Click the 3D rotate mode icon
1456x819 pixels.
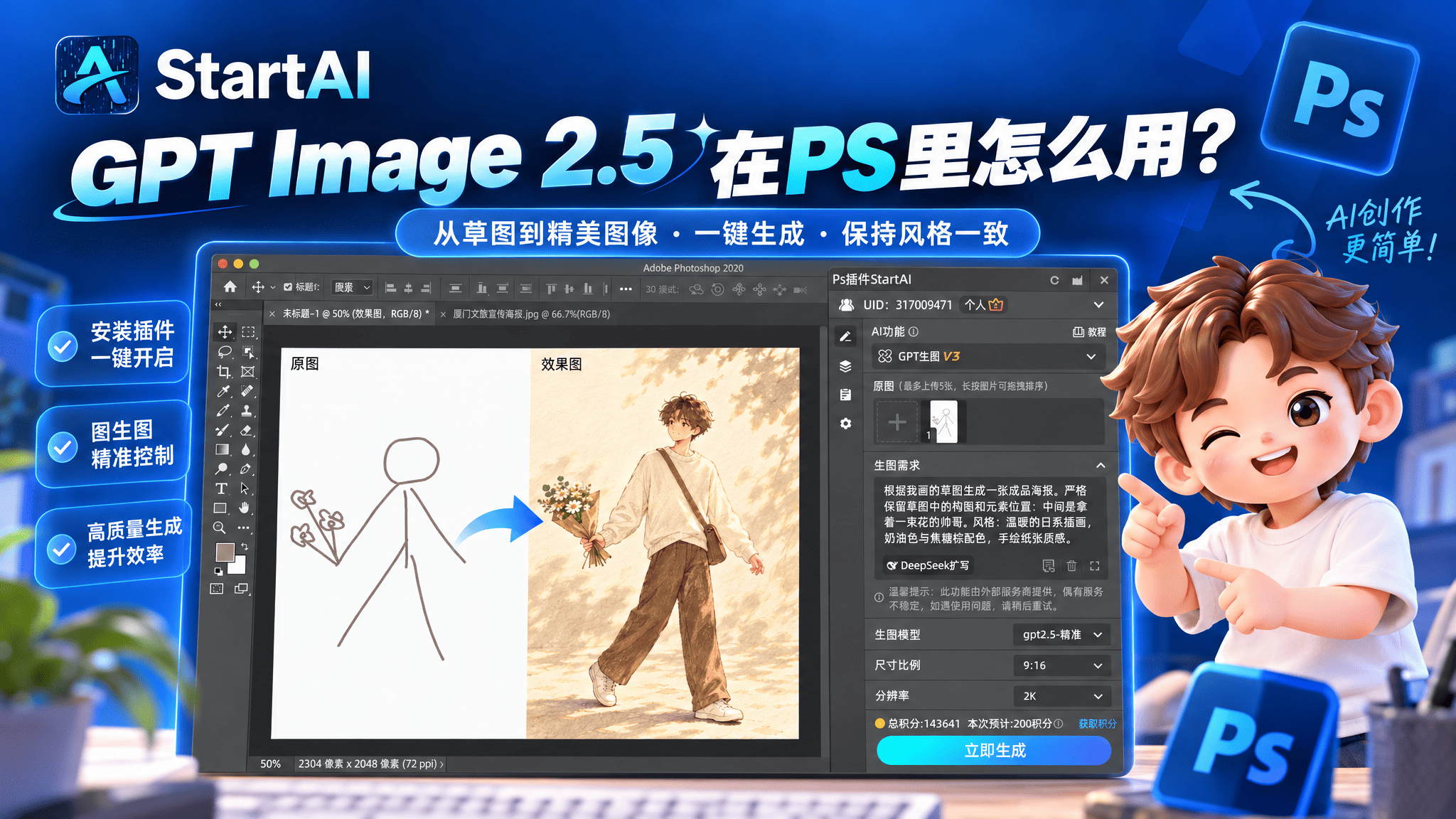[x=695, y=289]
